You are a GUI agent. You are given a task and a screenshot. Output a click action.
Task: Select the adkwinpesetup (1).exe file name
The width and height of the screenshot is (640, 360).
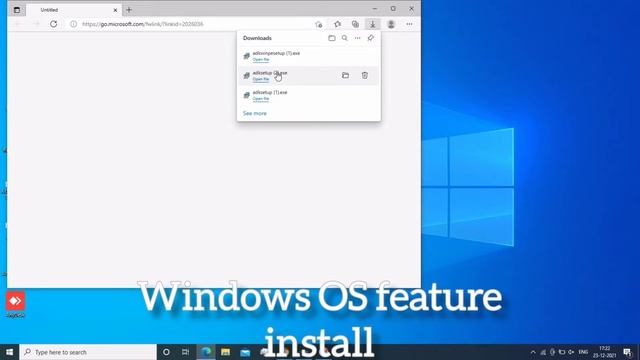(x=276, y=53)
